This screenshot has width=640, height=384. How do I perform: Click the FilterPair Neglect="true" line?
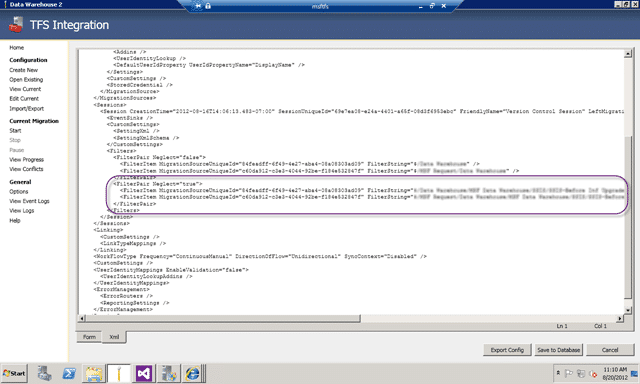coord(157,184)
